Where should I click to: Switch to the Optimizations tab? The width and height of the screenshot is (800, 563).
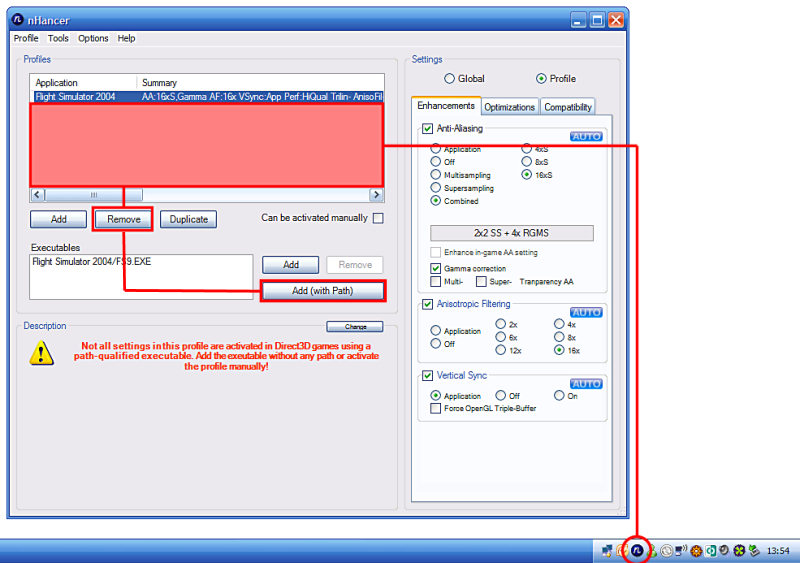(x=510, y=107)
